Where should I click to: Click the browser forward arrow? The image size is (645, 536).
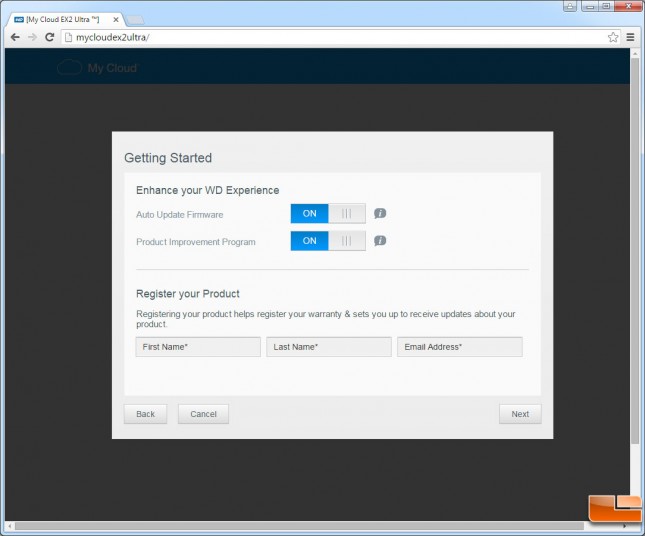point(32,37)
